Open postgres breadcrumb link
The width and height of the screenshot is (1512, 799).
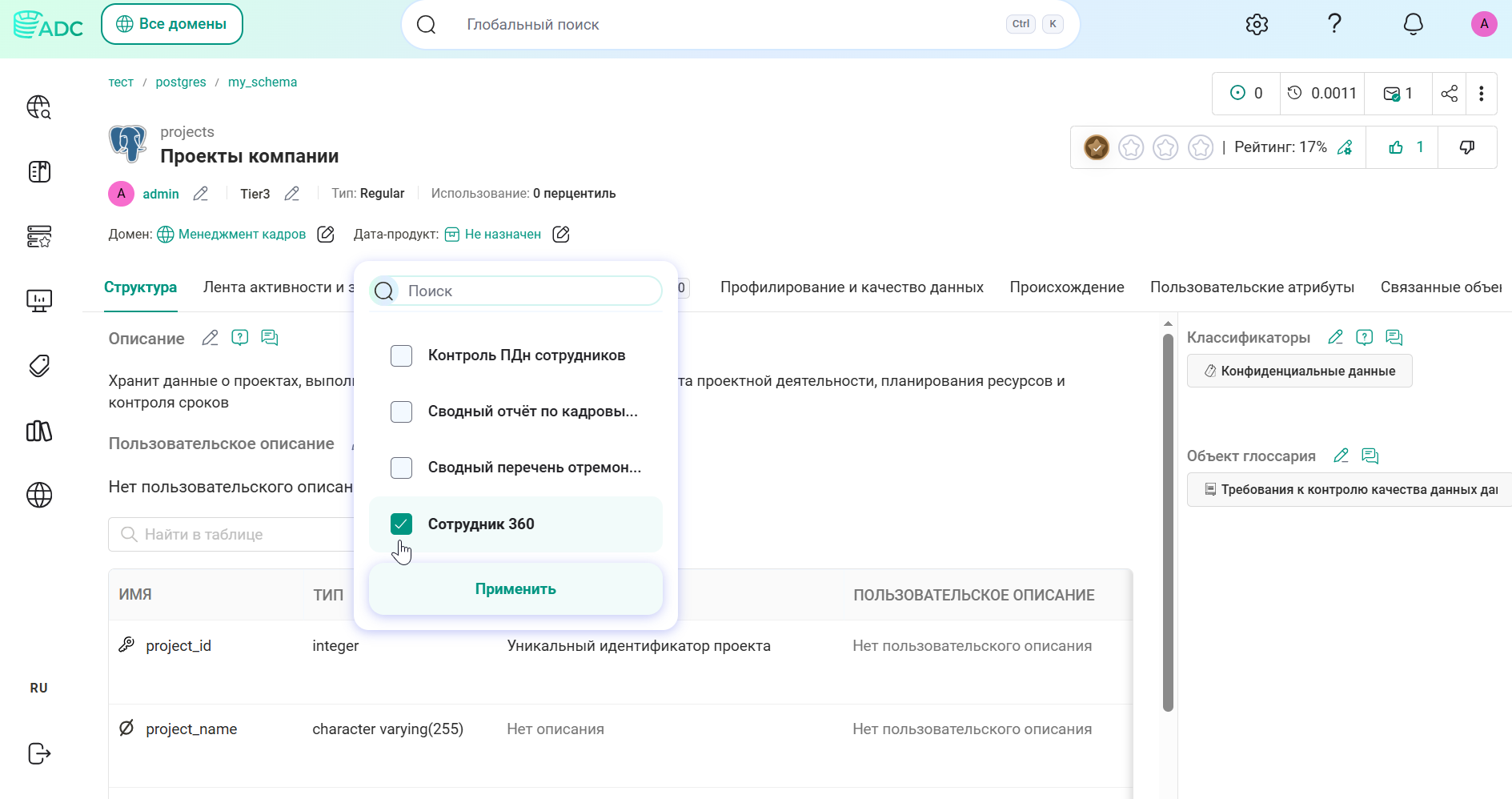(x=181, y=82)
